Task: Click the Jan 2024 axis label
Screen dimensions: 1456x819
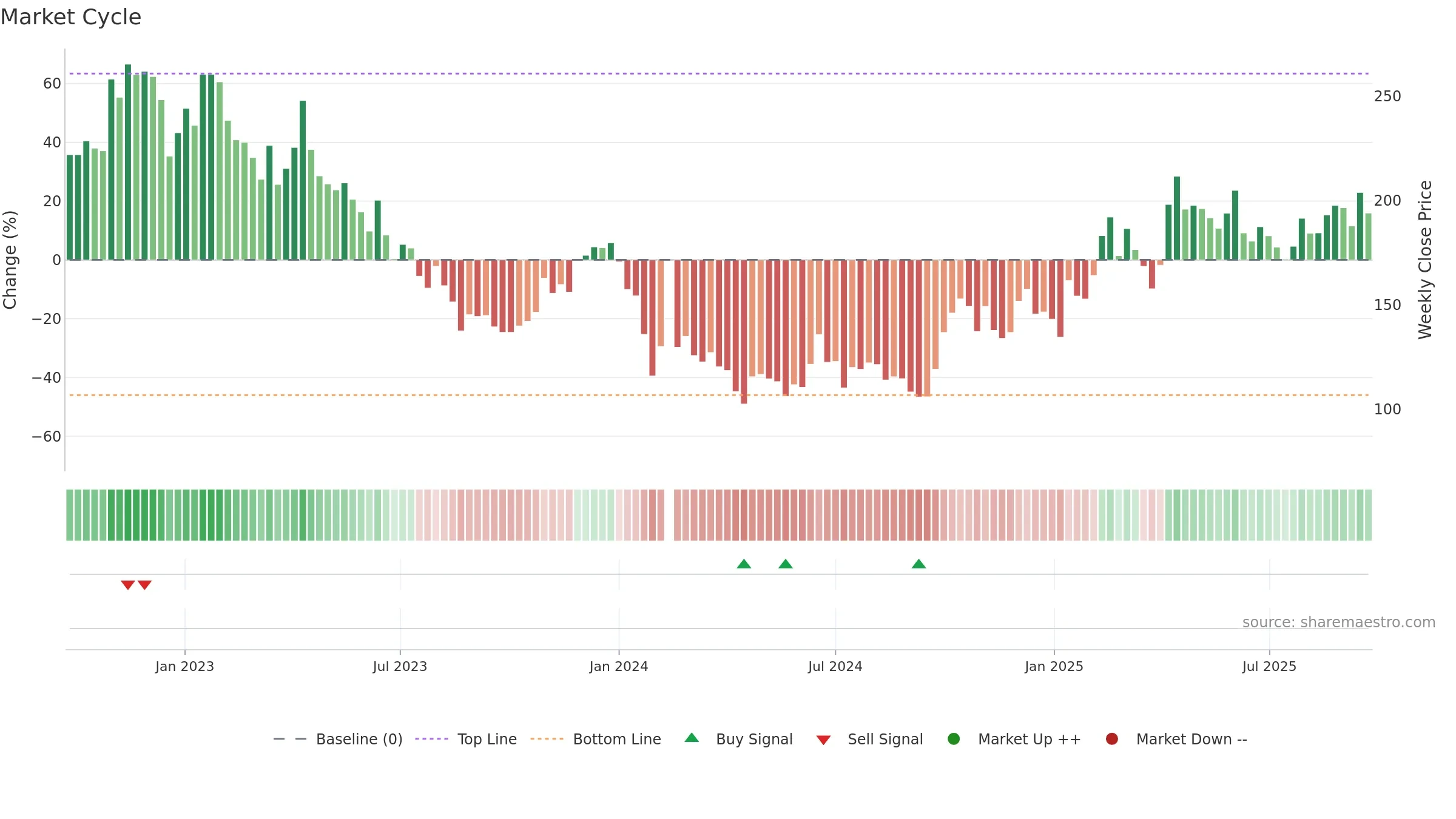Action: pyautogui.click(x=619, y=666)
